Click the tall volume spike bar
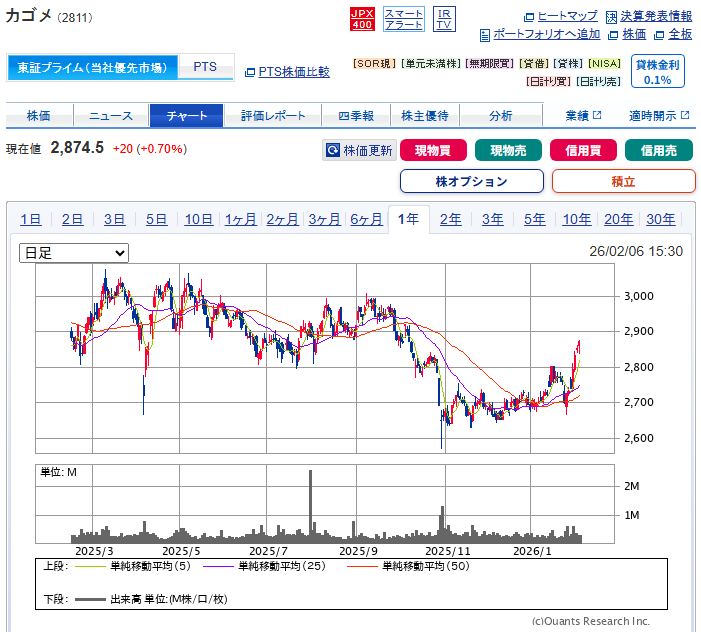The image size is (701, 632). 311,506
